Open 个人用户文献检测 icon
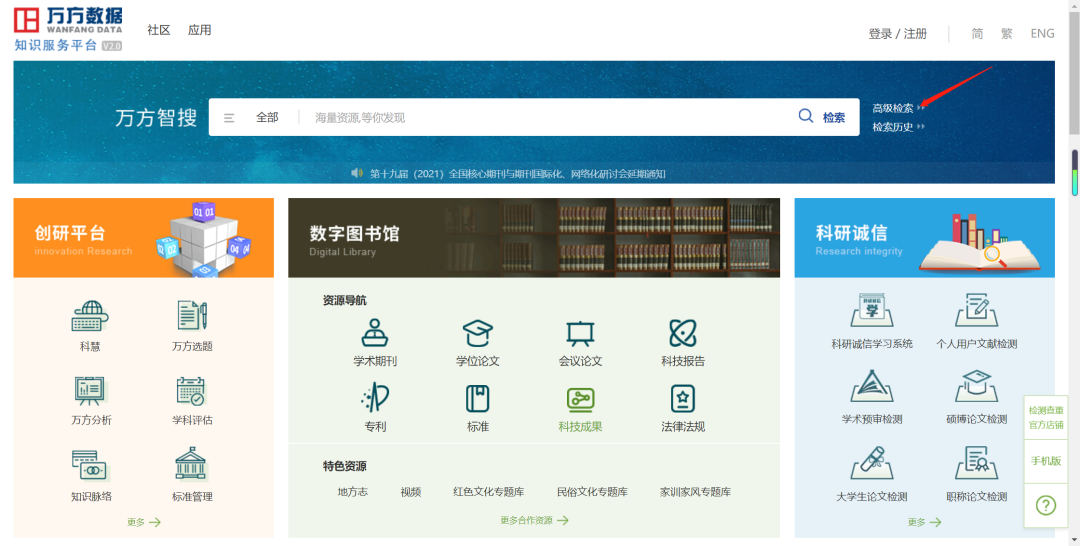Screen dimensions: 1080x546 click(977, 311)
